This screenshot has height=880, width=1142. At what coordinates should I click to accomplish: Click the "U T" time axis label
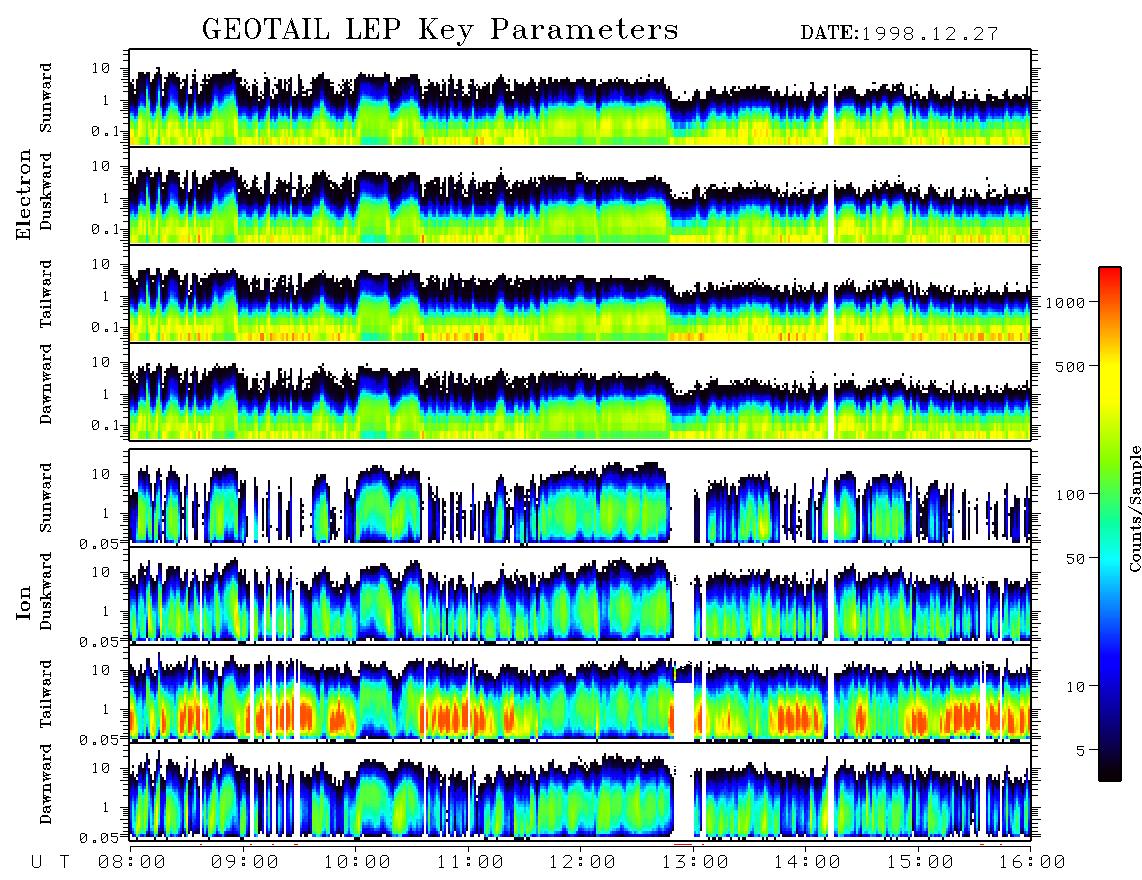coord(50,862)
